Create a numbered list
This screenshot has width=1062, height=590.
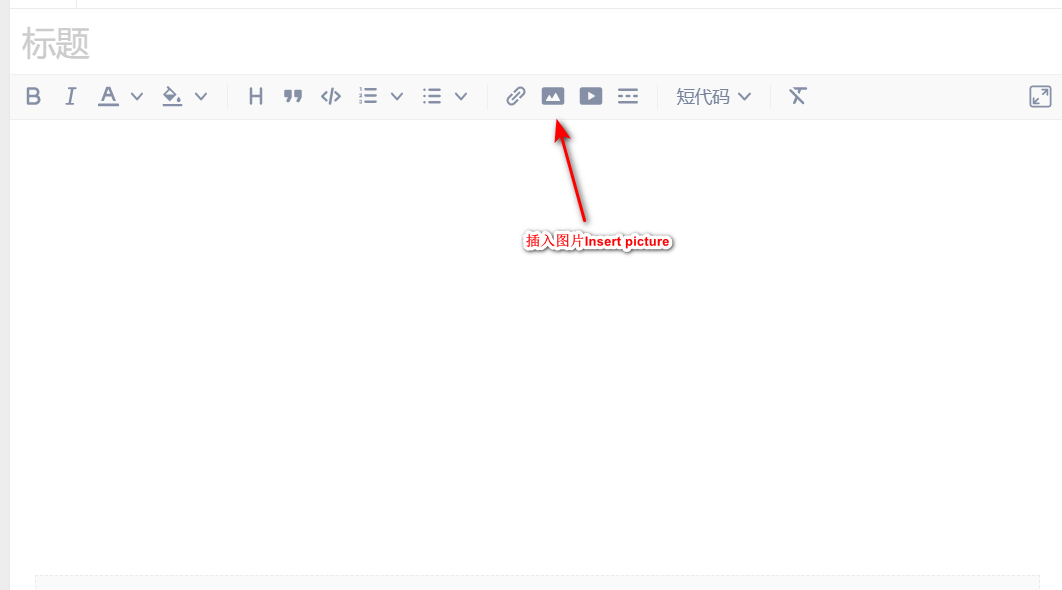coord(368,96)
